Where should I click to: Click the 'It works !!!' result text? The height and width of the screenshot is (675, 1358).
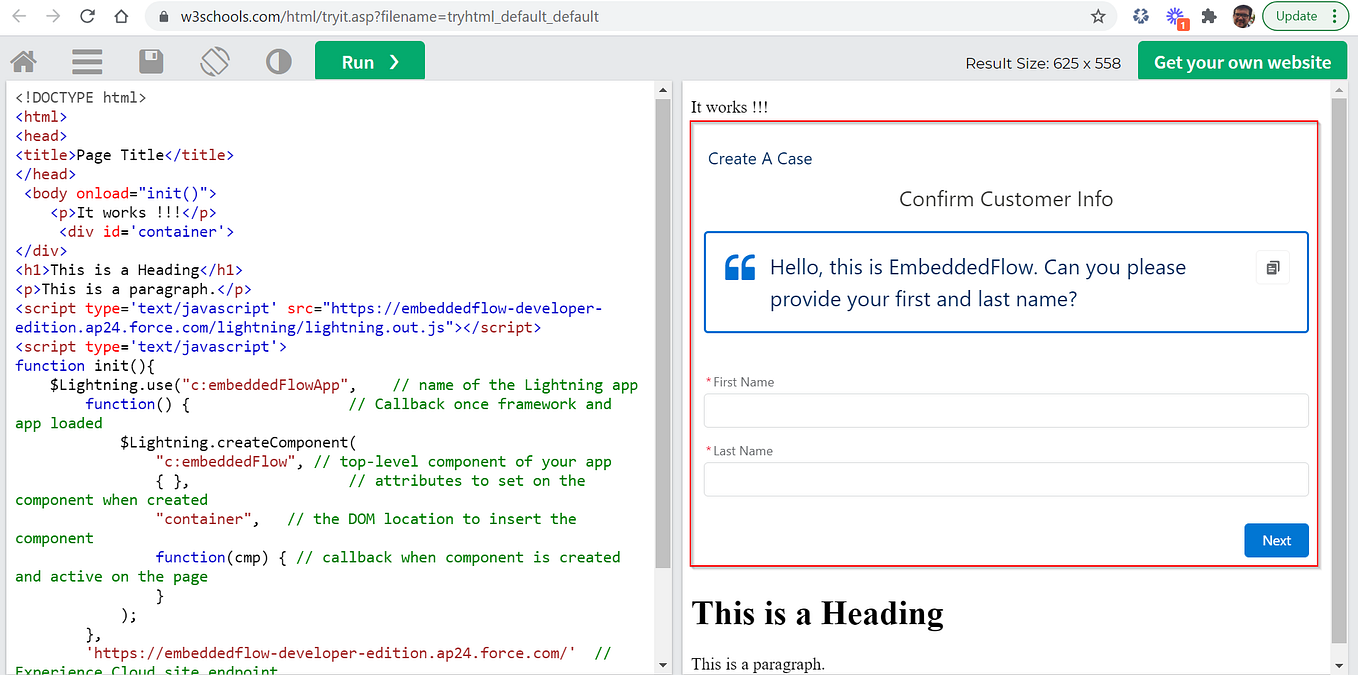(729, 107)
